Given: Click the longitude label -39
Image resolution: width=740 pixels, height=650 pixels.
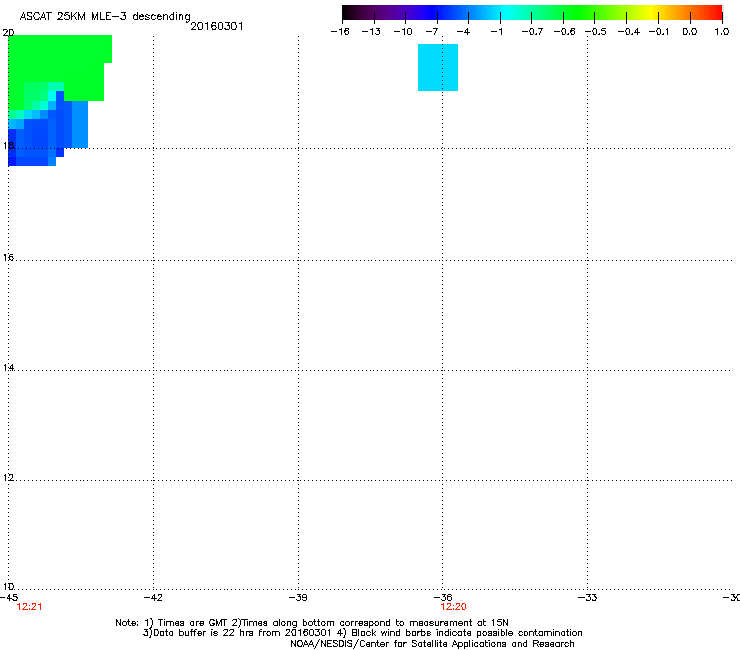Looking at the screenshot, I should click(298, 598).
